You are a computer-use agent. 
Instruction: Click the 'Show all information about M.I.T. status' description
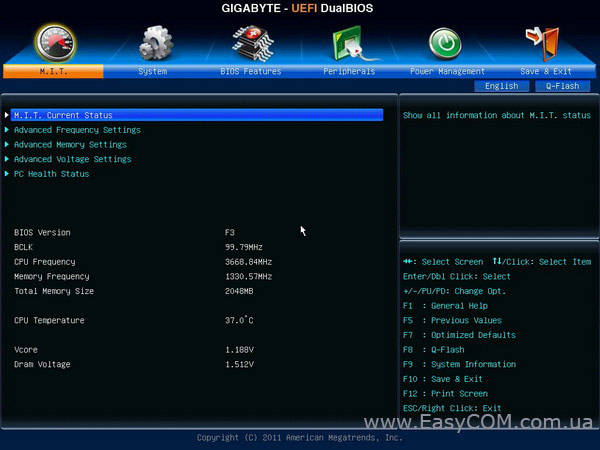pyautogui.click(x=497, y=115)
